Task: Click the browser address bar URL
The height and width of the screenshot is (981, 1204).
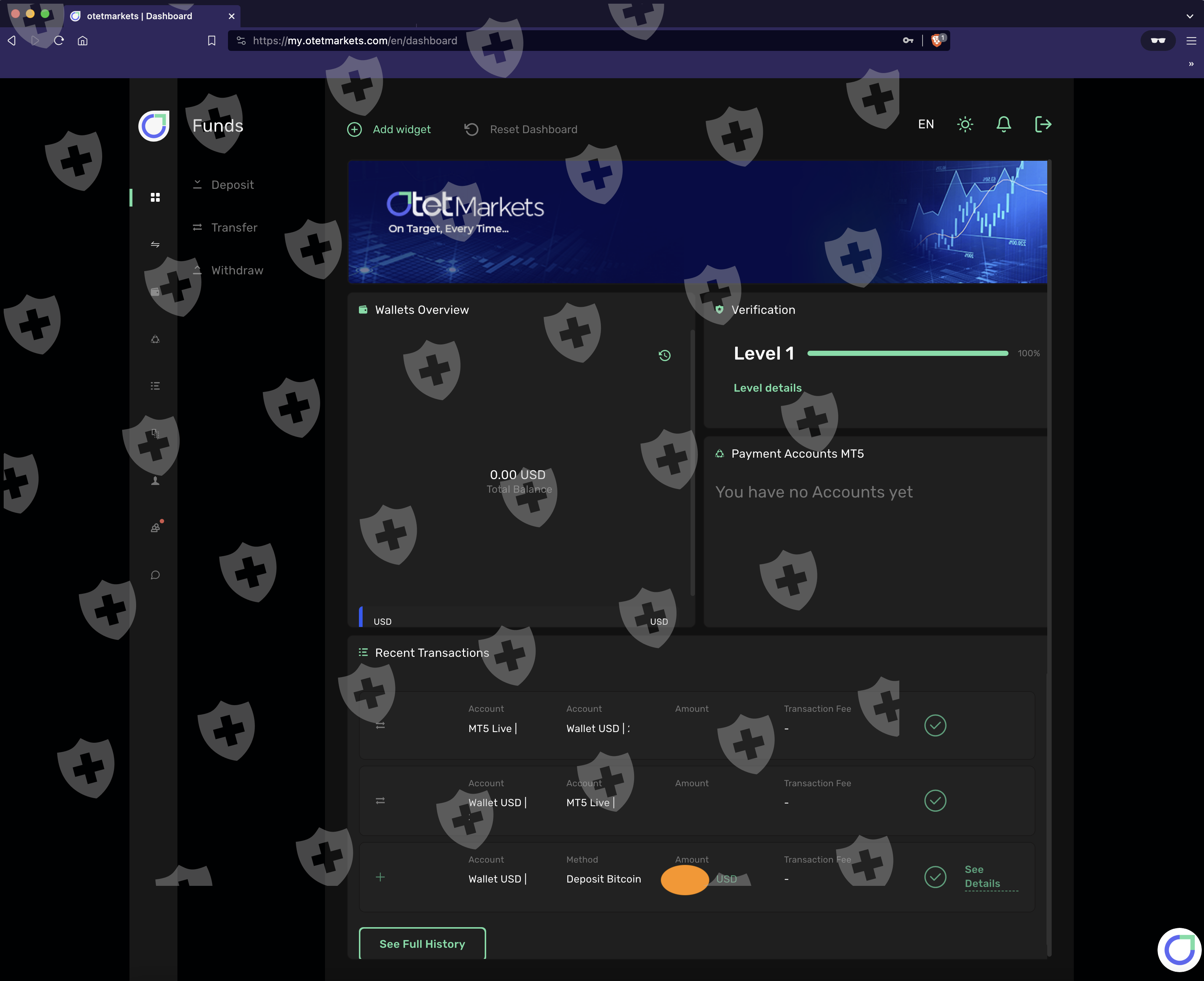Action: click(355, 41)
